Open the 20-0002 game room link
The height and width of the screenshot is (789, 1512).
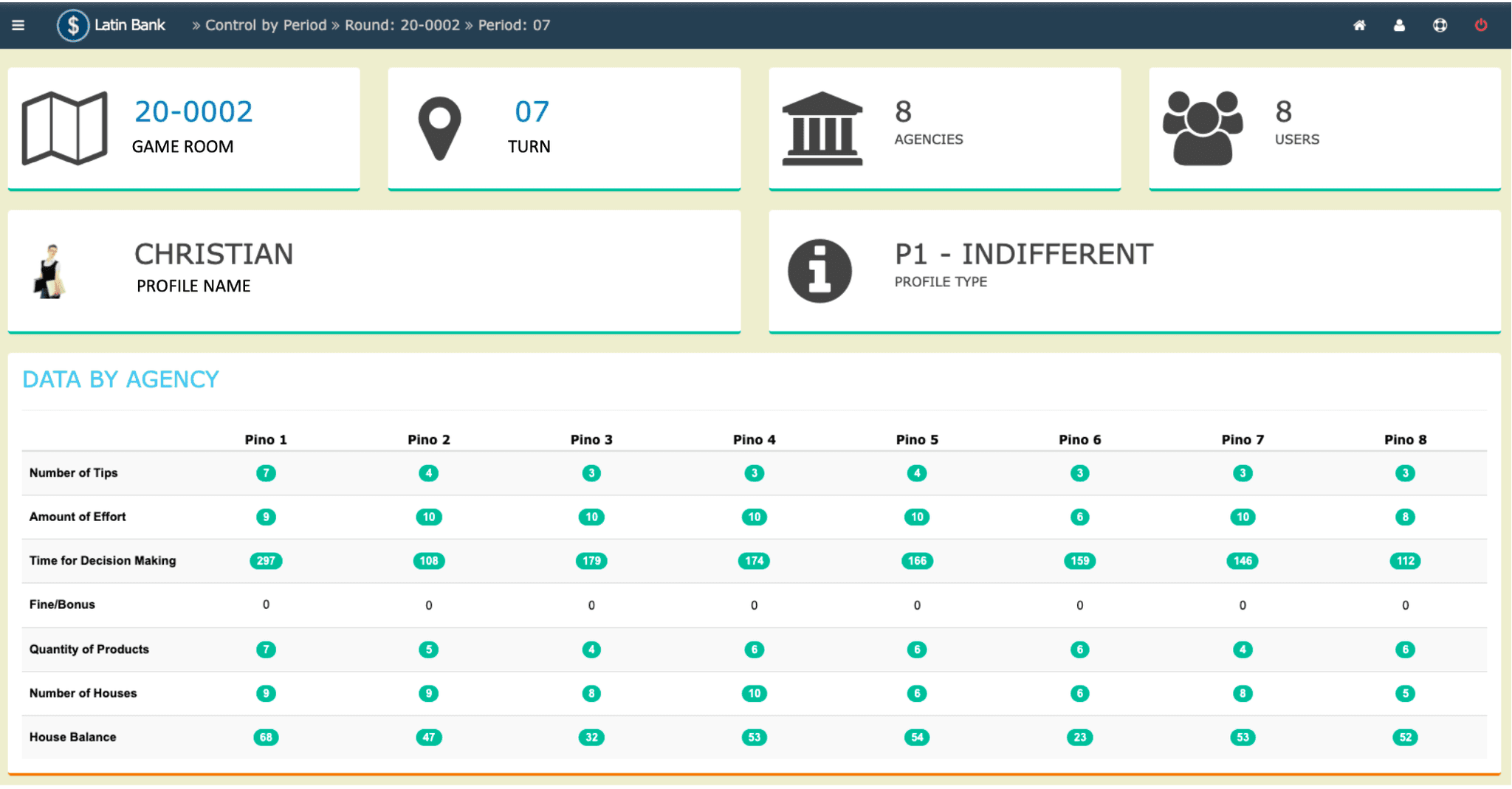pos(193,111)
